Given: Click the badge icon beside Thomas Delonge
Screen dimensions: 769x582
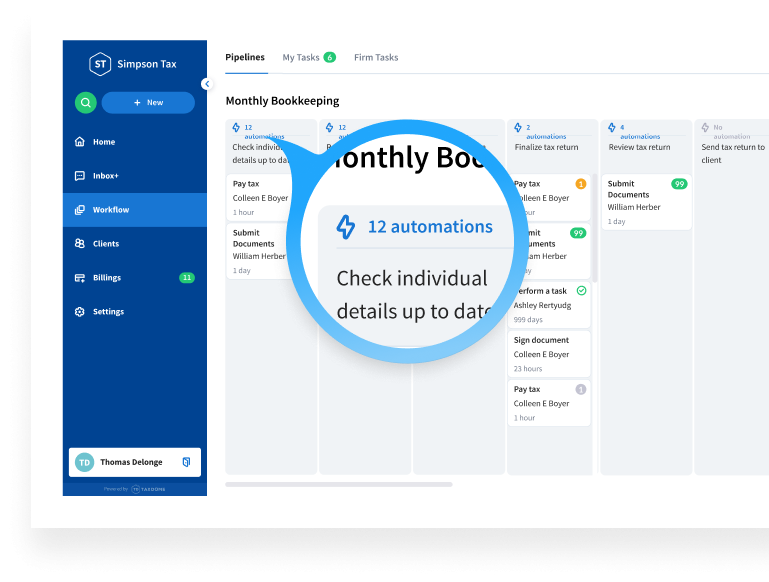Looking at the screenshot, I should point(186,462).
